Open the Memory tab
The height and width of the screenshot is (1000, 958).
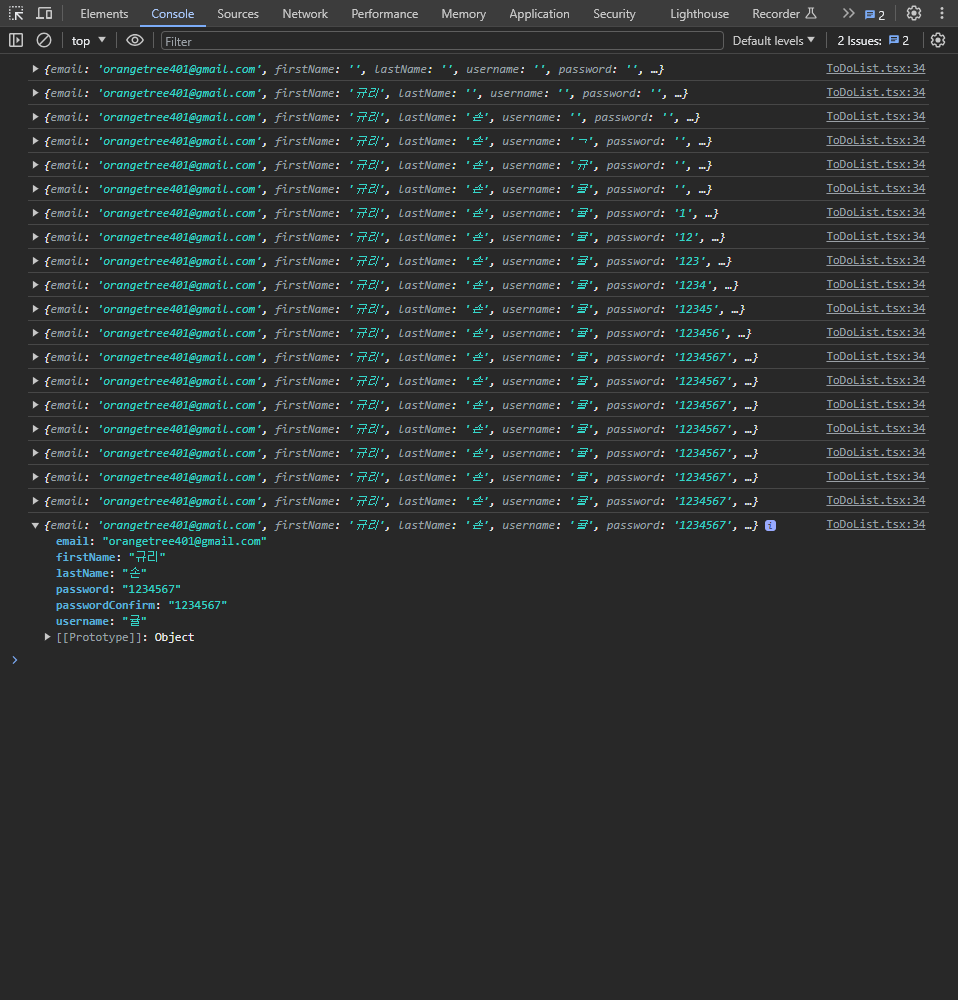(x=464, y=13)
